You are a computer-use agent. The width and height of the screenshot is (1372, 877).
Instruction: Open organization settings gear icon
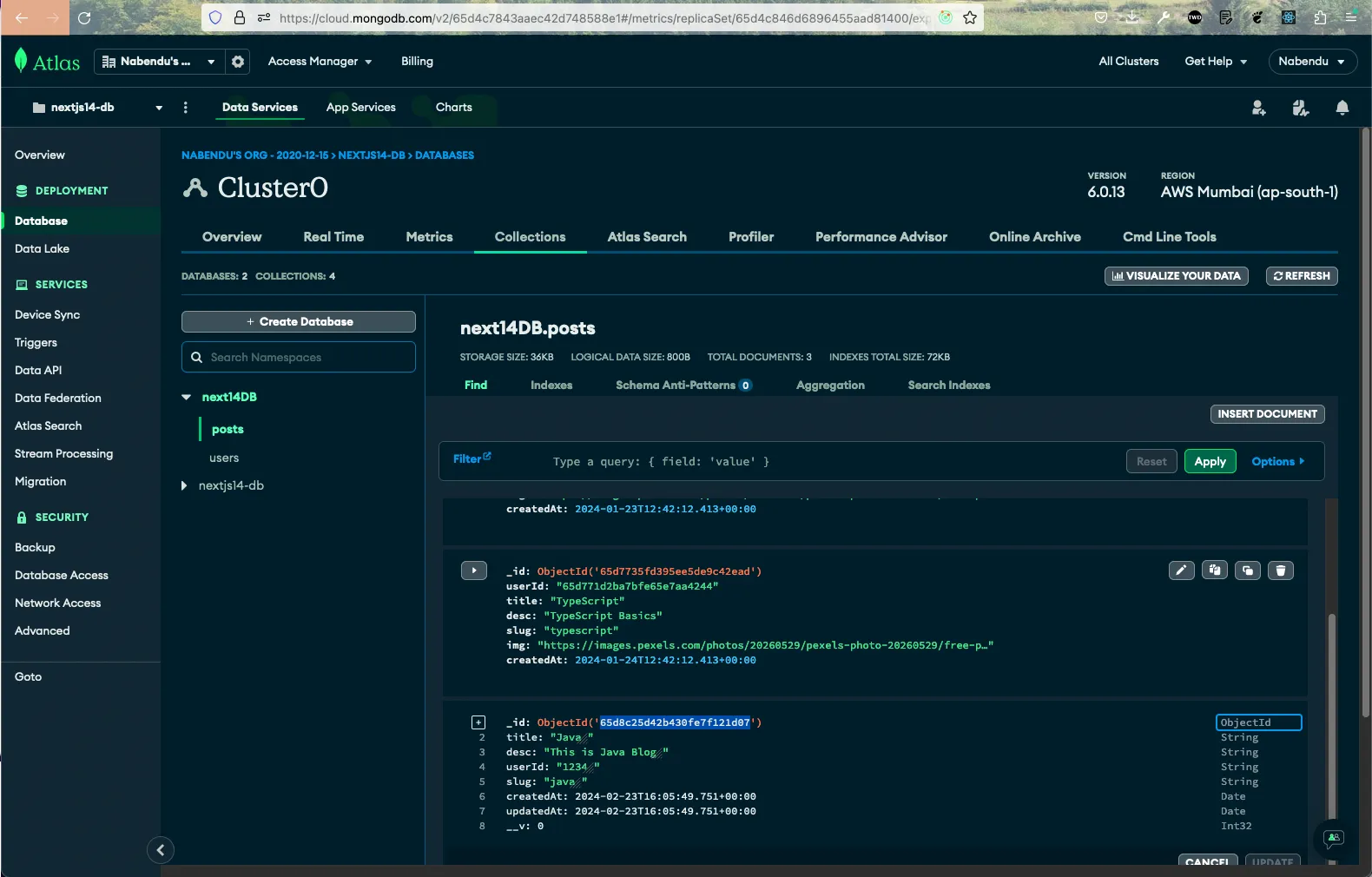237,62
